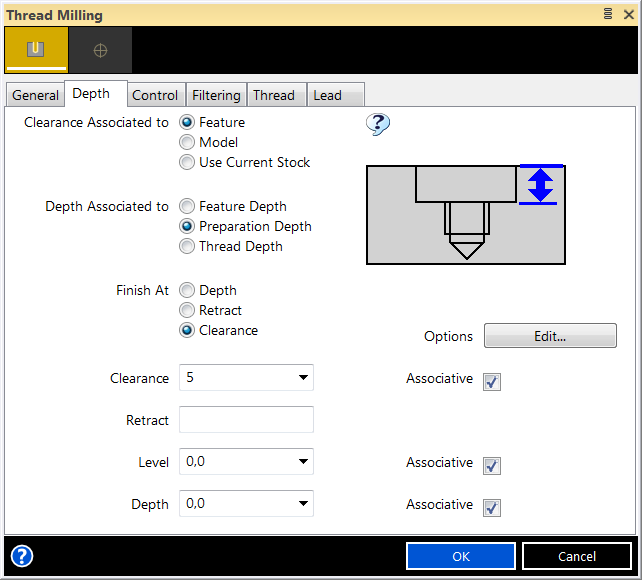
Task: Open the dialog options menu icon beside close
Action: 608,14
